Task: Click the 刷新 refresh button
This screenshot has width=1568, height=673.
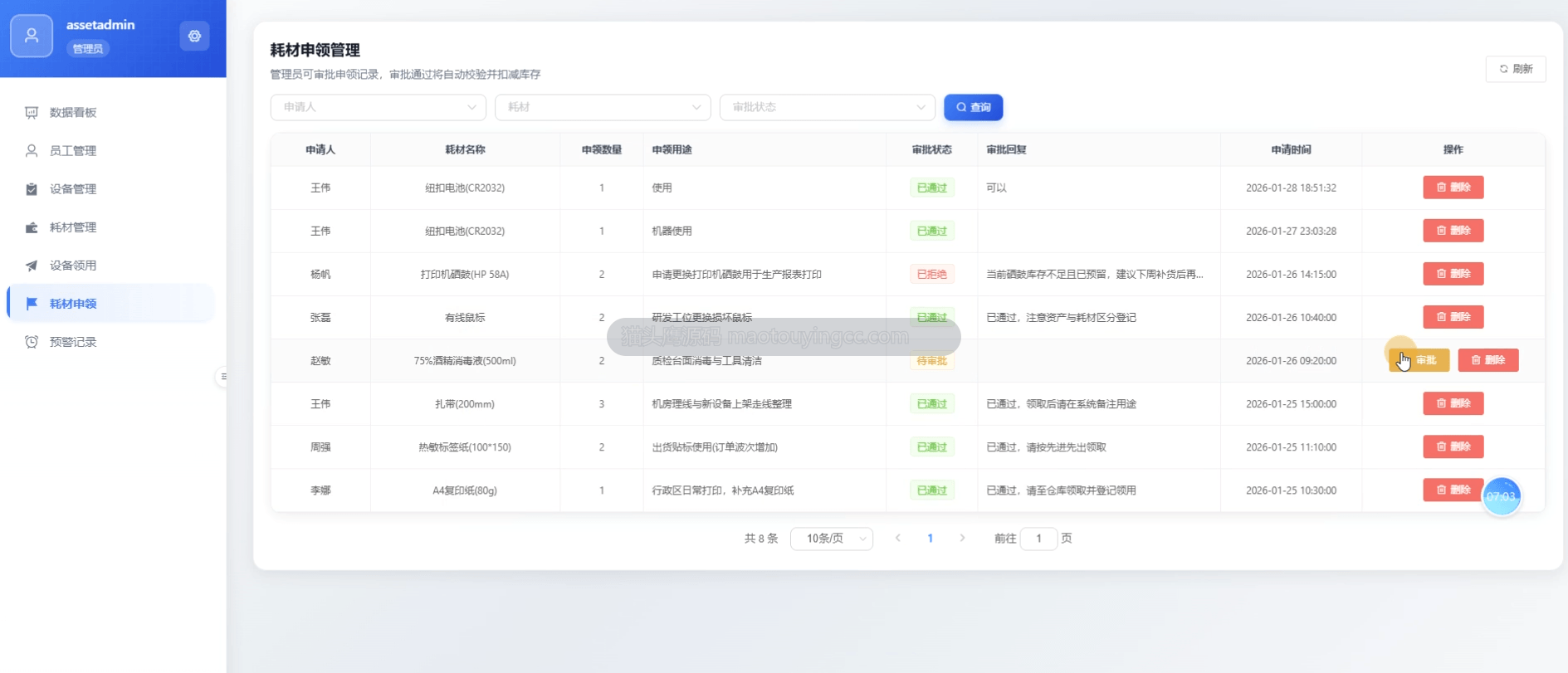Action: 1516,69
